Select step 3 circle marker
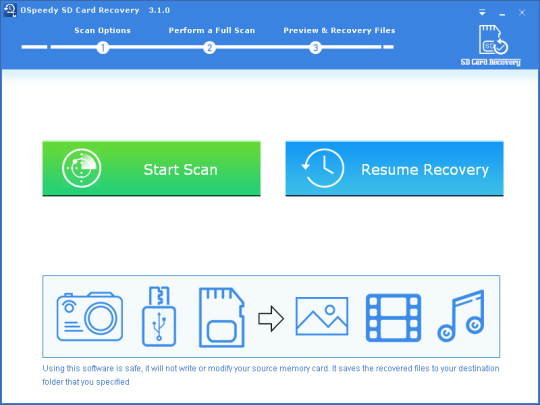 coord(315,48)
